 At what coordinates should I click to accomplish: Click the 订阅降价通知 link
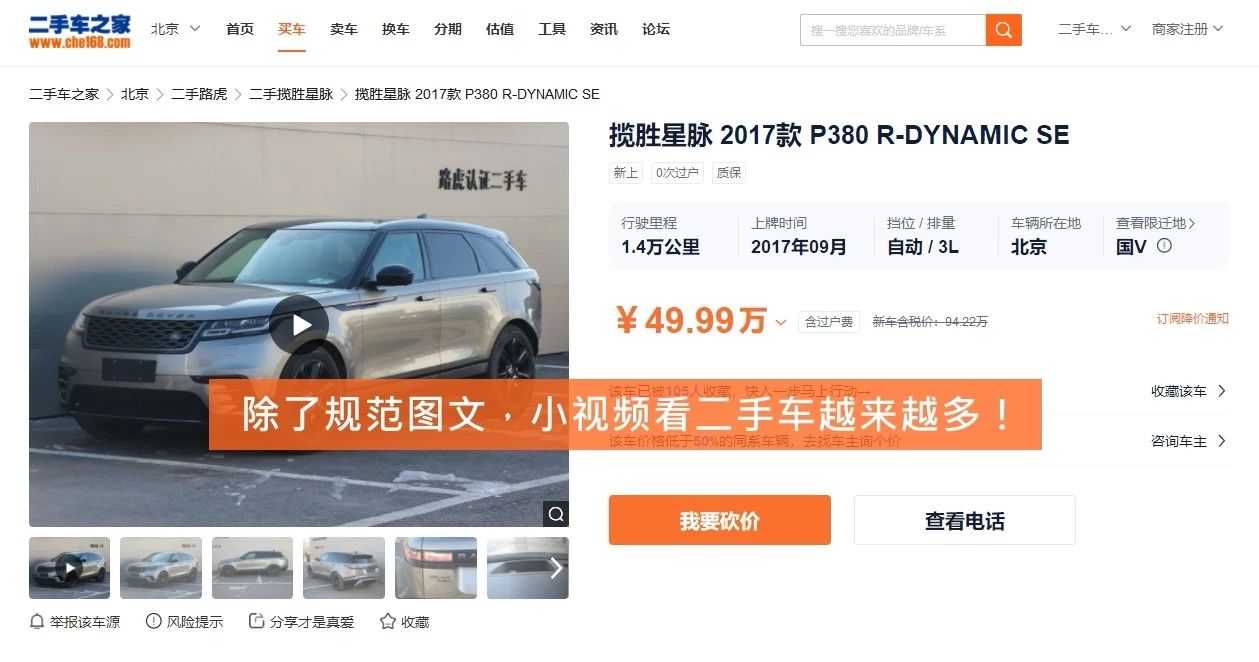click(1193, 319)
